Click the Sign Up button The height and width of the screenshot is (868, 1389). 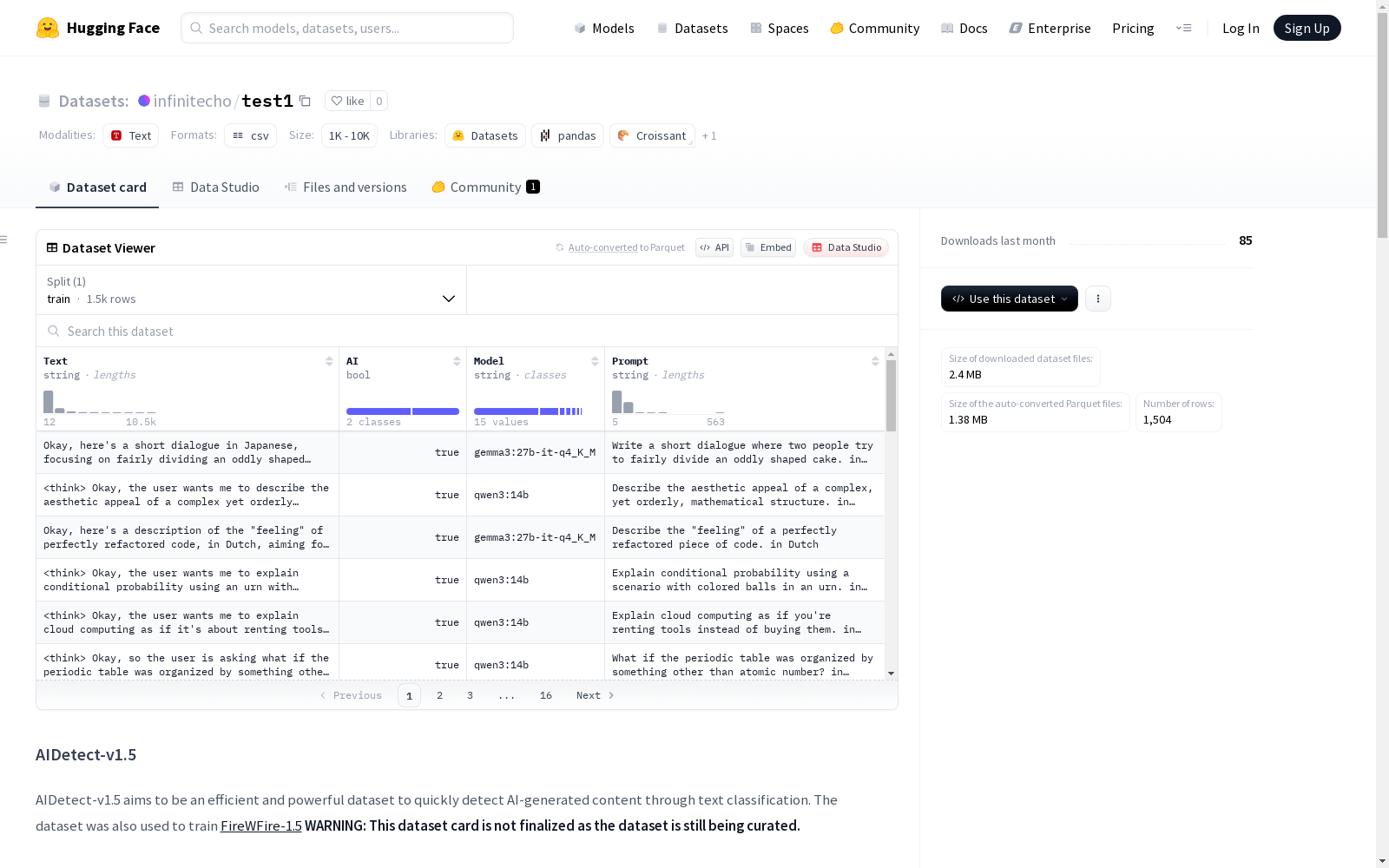(x=1307, y=28)
